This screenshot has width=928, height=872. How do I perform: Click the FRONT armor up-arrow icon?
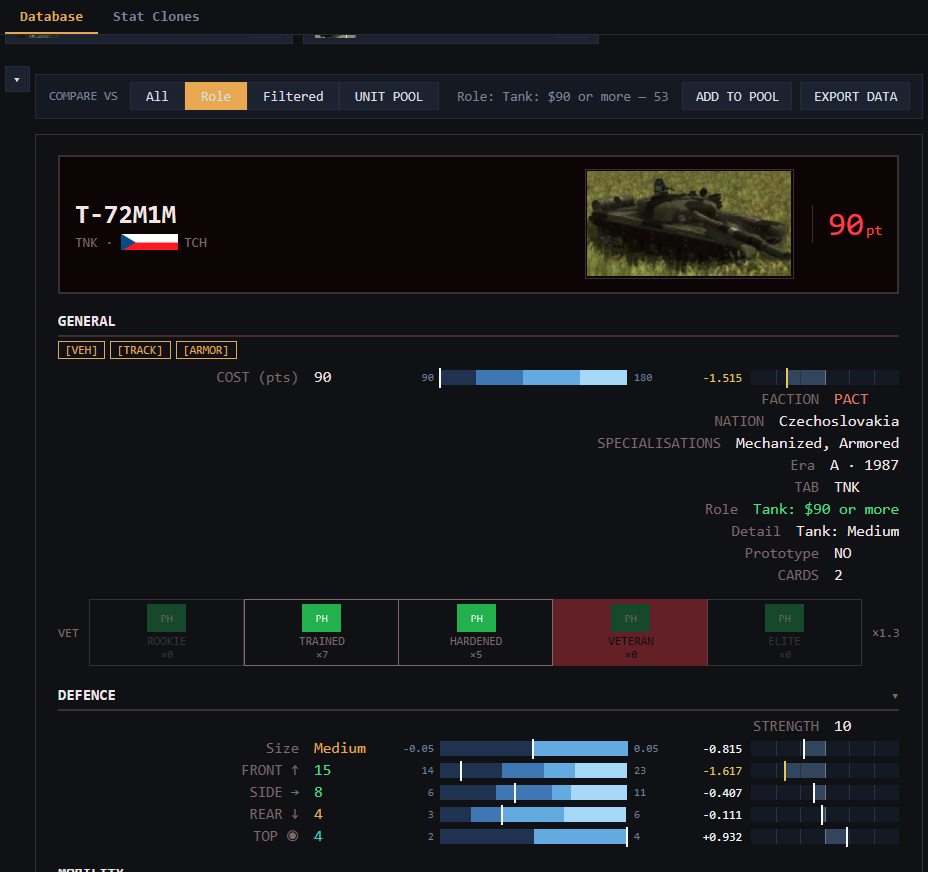(x=295, y=770)
